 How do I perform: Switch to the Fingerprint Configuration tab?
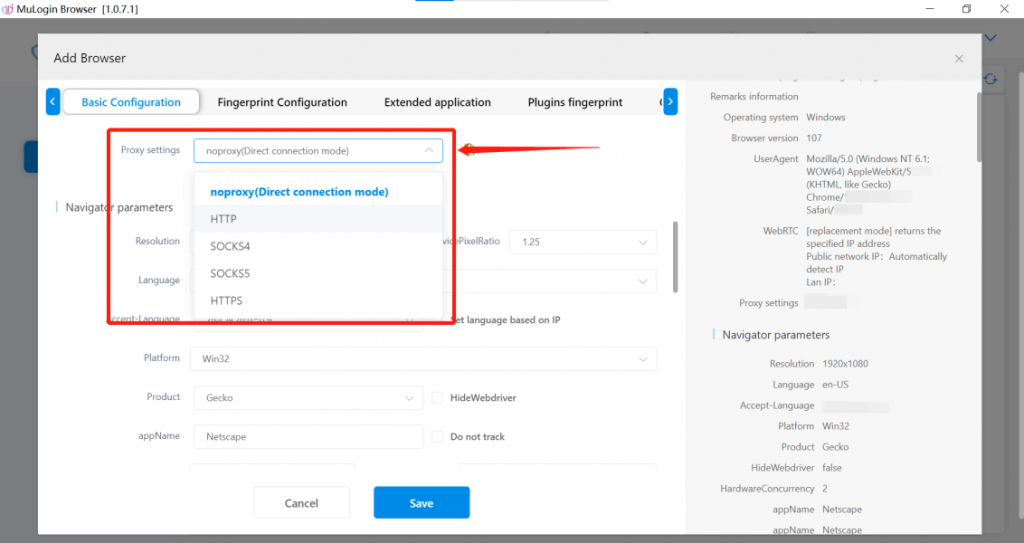tap(282, 102)
